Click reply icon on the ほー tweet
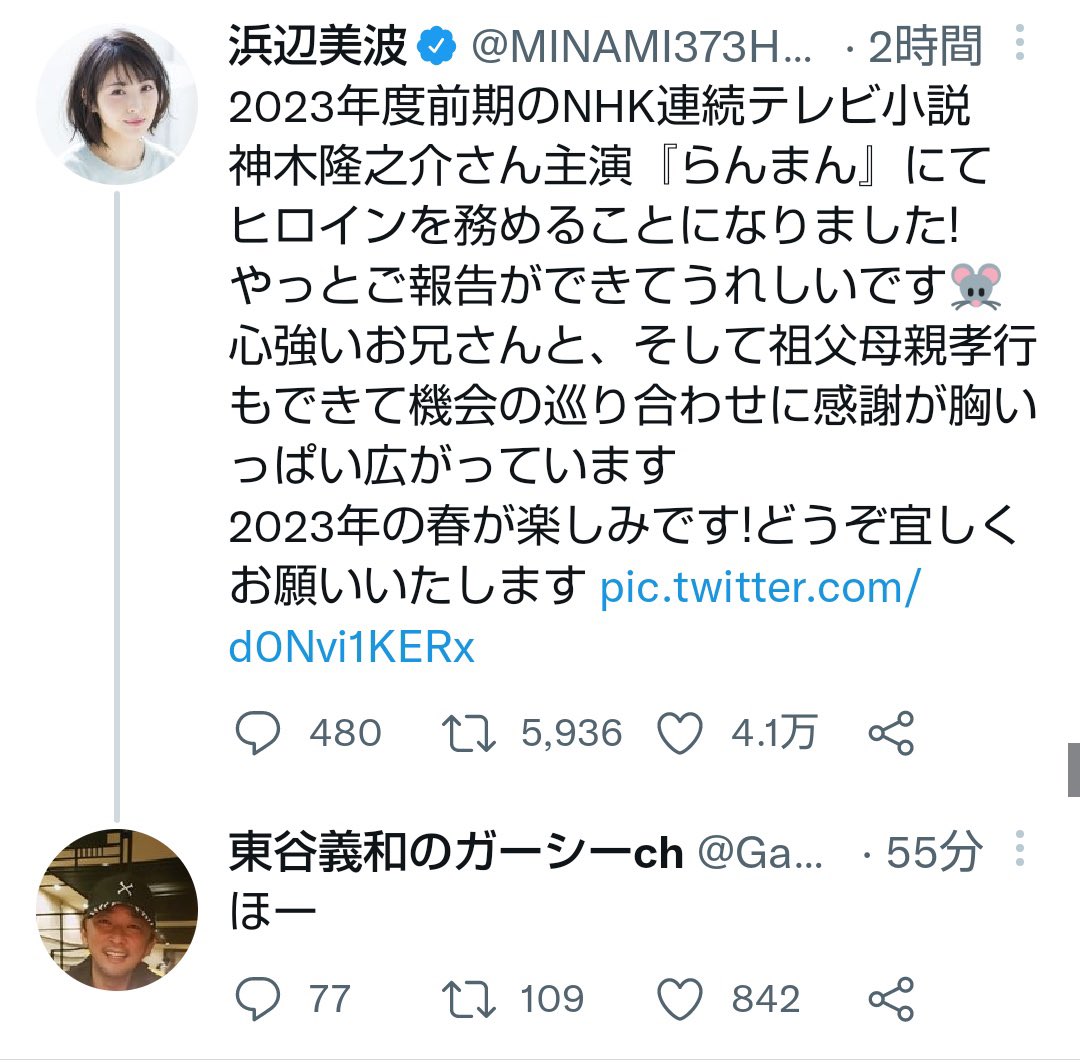The width and height of the screenshot is (1080, 1062). [257, 998]
